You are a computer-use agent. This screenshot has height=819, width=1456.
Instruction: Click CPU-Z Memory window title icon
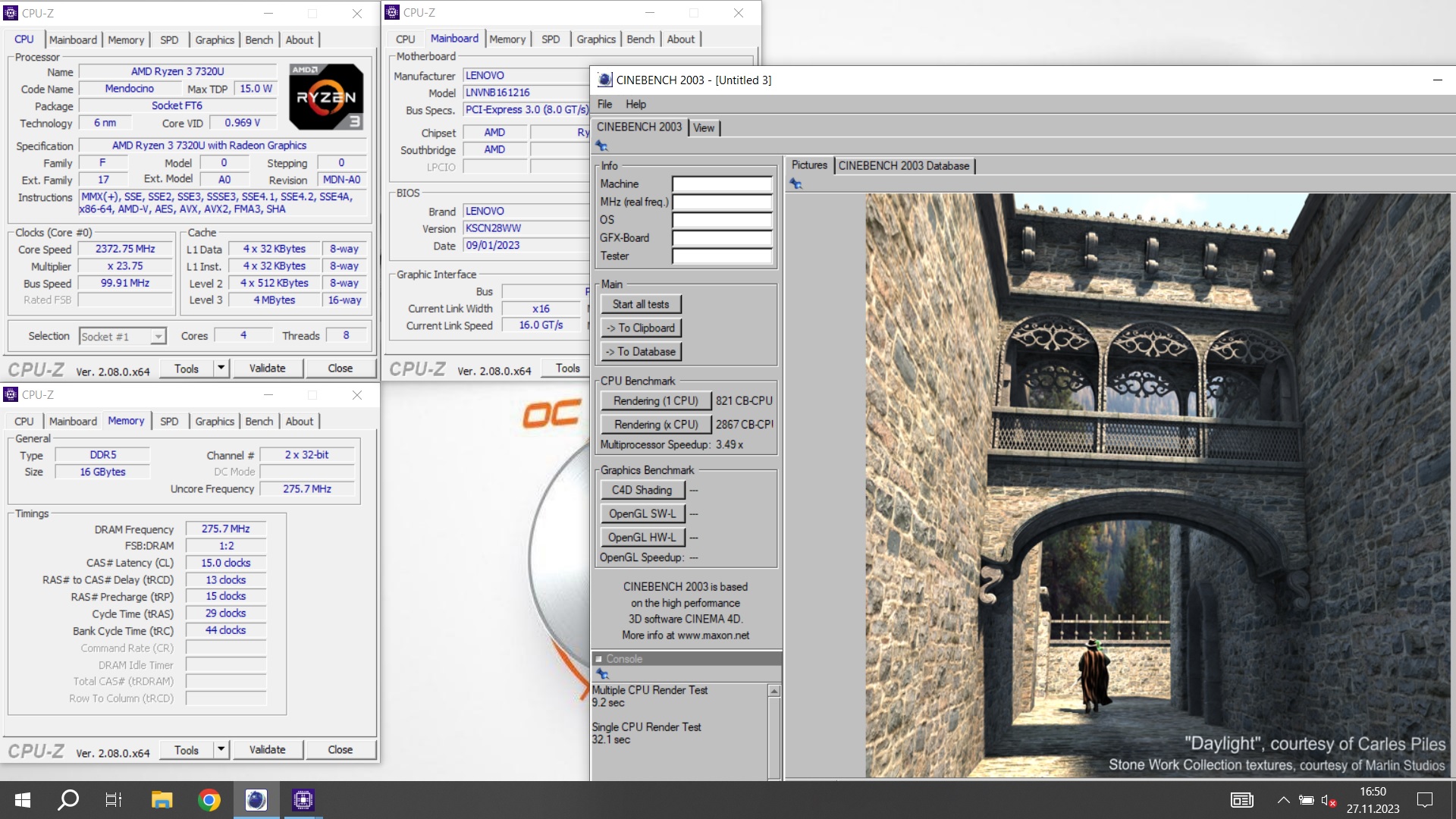point(11,394)
